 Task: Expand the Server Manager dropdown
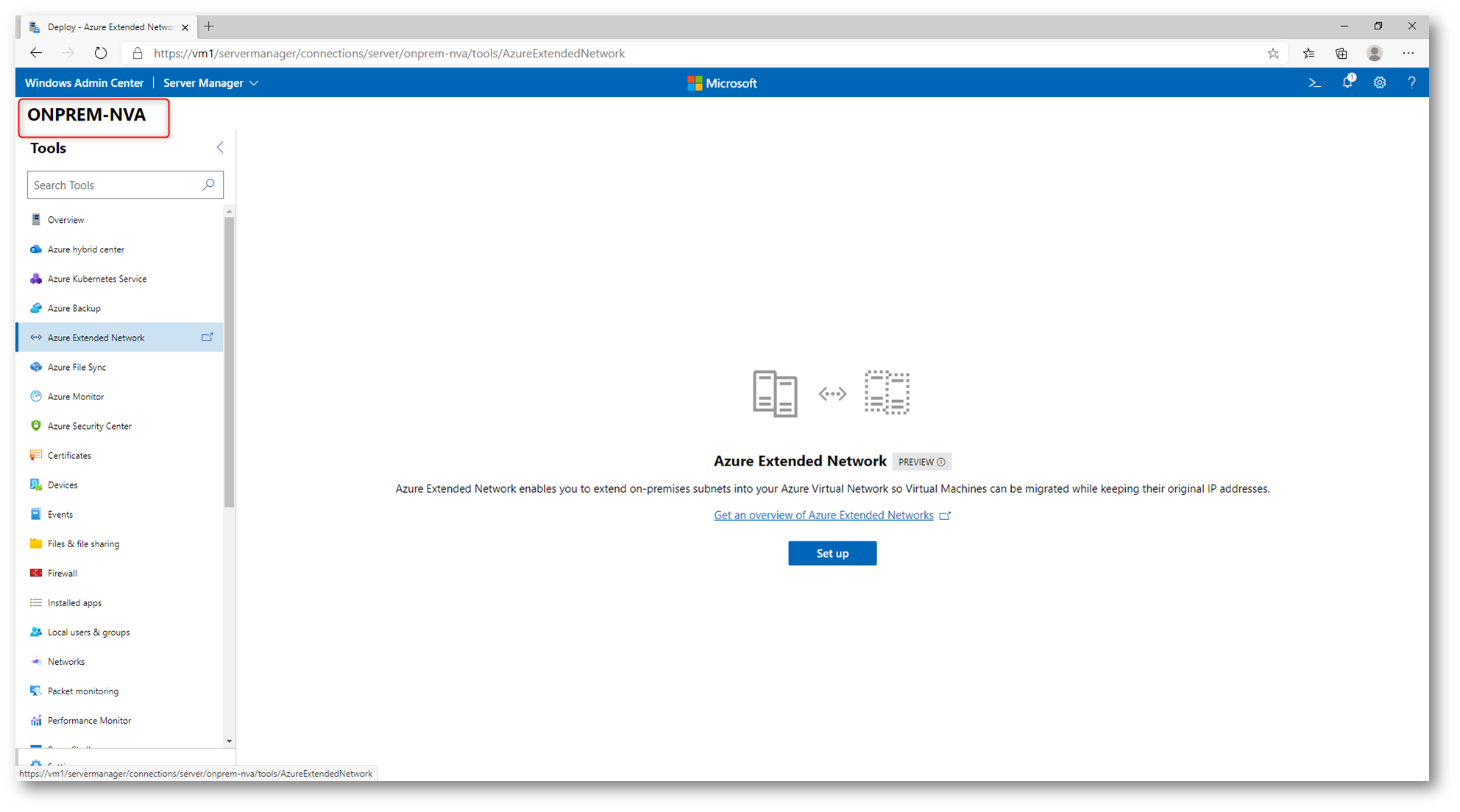point(210,83)
